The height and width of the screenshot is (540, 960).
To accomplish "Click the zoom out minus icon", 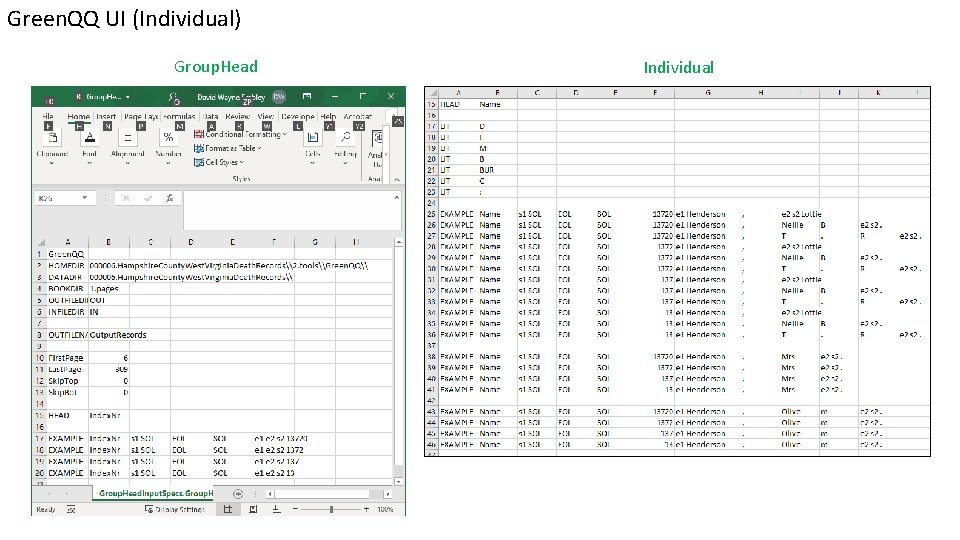I will tap(295, 509).
